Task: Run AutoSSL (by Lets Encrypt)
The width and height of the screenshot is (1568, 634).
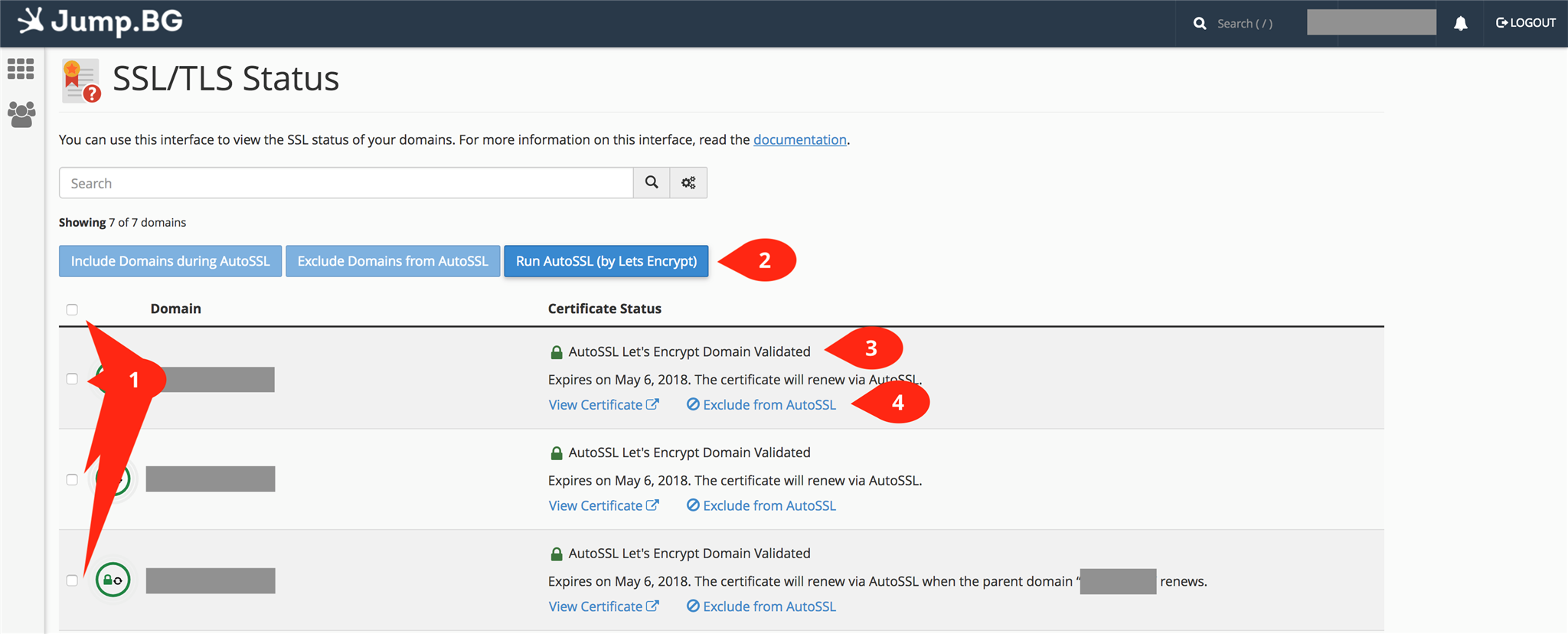Action: pyautogui.click(x=606, y=261)
